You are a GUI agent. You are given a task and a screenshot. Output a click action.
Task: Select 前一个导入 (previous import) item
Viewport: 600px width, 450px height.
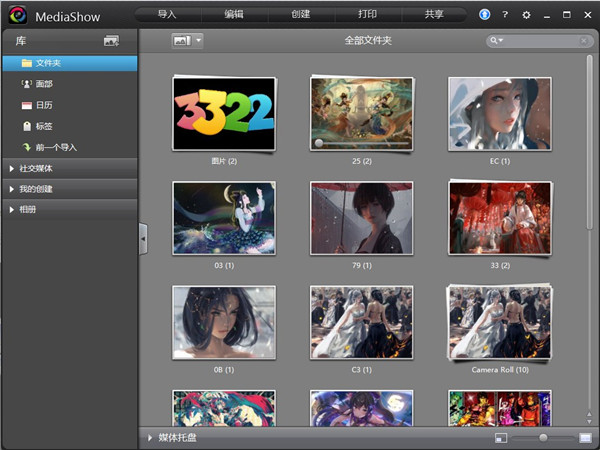pos(55,146)
